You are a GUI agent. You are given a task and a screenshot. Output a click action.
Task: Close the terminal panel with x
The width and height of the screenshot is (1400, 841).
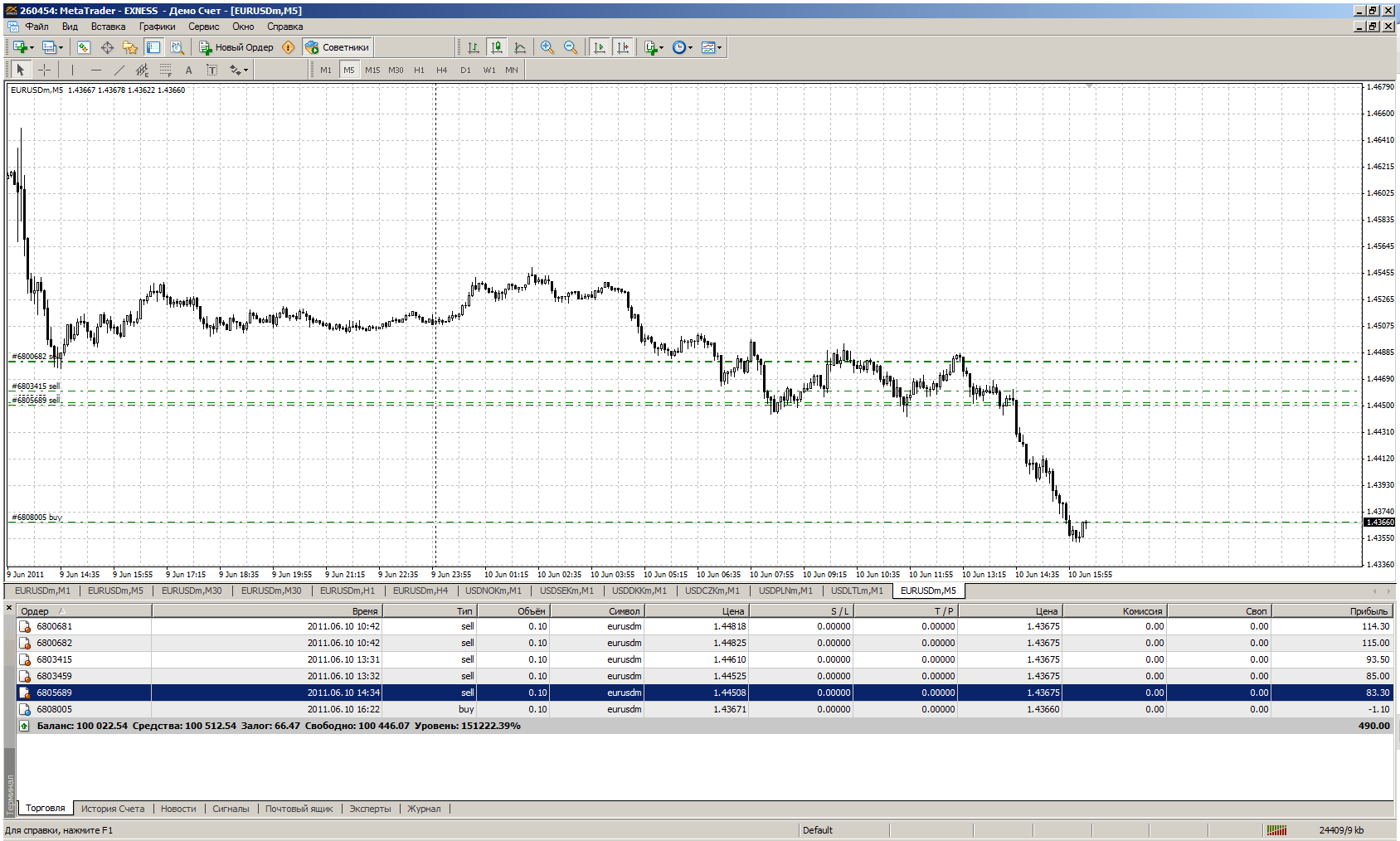point(9,609)
